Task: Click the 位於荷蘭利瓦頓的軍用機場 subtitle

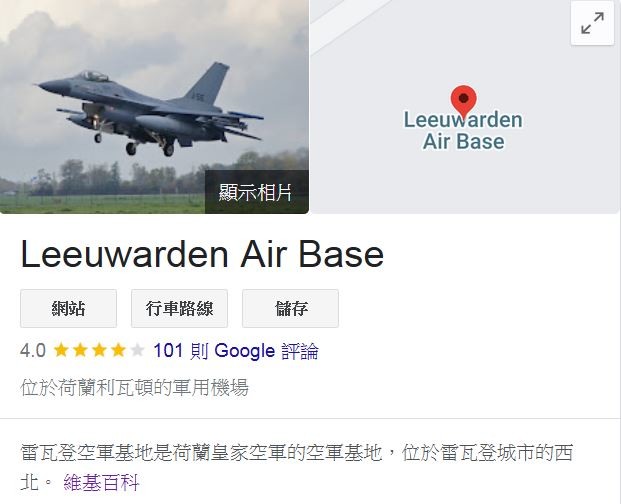Action: point(134,388)
